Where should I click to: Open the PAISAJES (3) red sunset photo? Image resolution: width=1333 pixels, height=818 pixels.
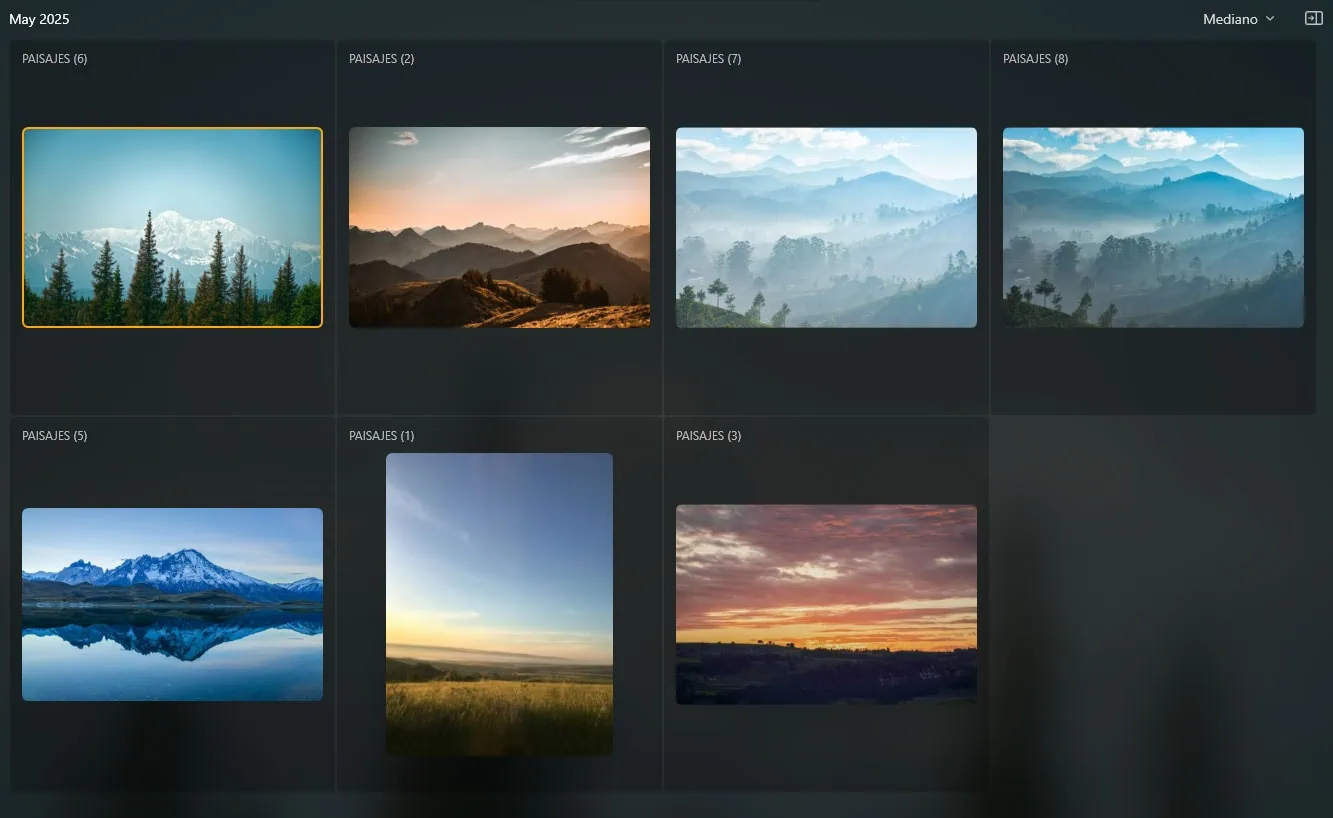tap(826, 604)
